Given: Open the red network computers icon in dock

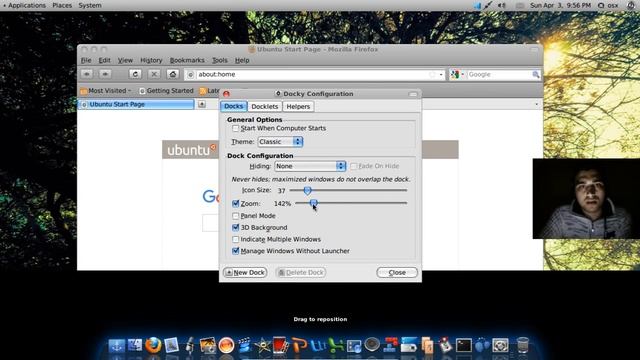Looking at the screenshot, I should pyautogui.click(x=390, y=345).
